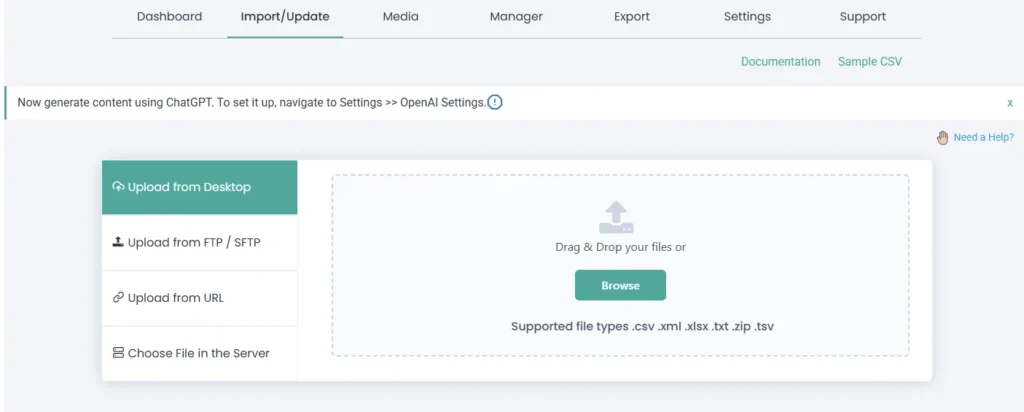Click the link icon for URL upload
Image resolution: width=1024 pixels, height=412 pixels.
pos(118,298)
